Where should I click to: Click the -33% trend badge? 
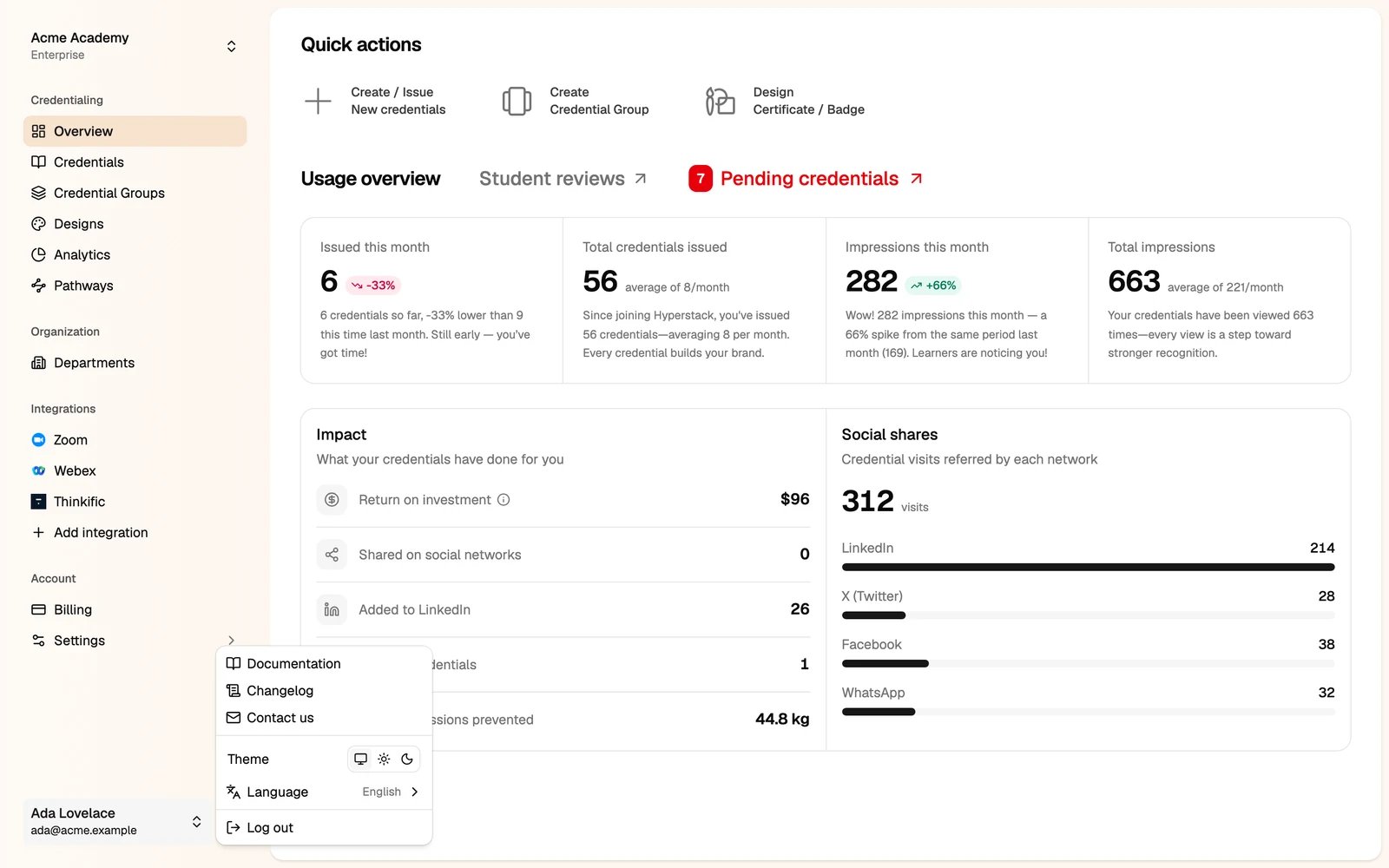tap(373, 285)
